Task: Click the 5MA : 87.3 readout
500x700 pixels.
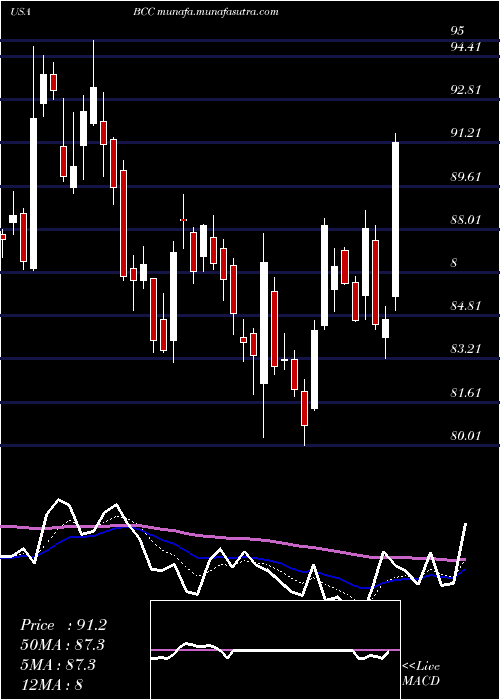Action: [x=58, y=665]
